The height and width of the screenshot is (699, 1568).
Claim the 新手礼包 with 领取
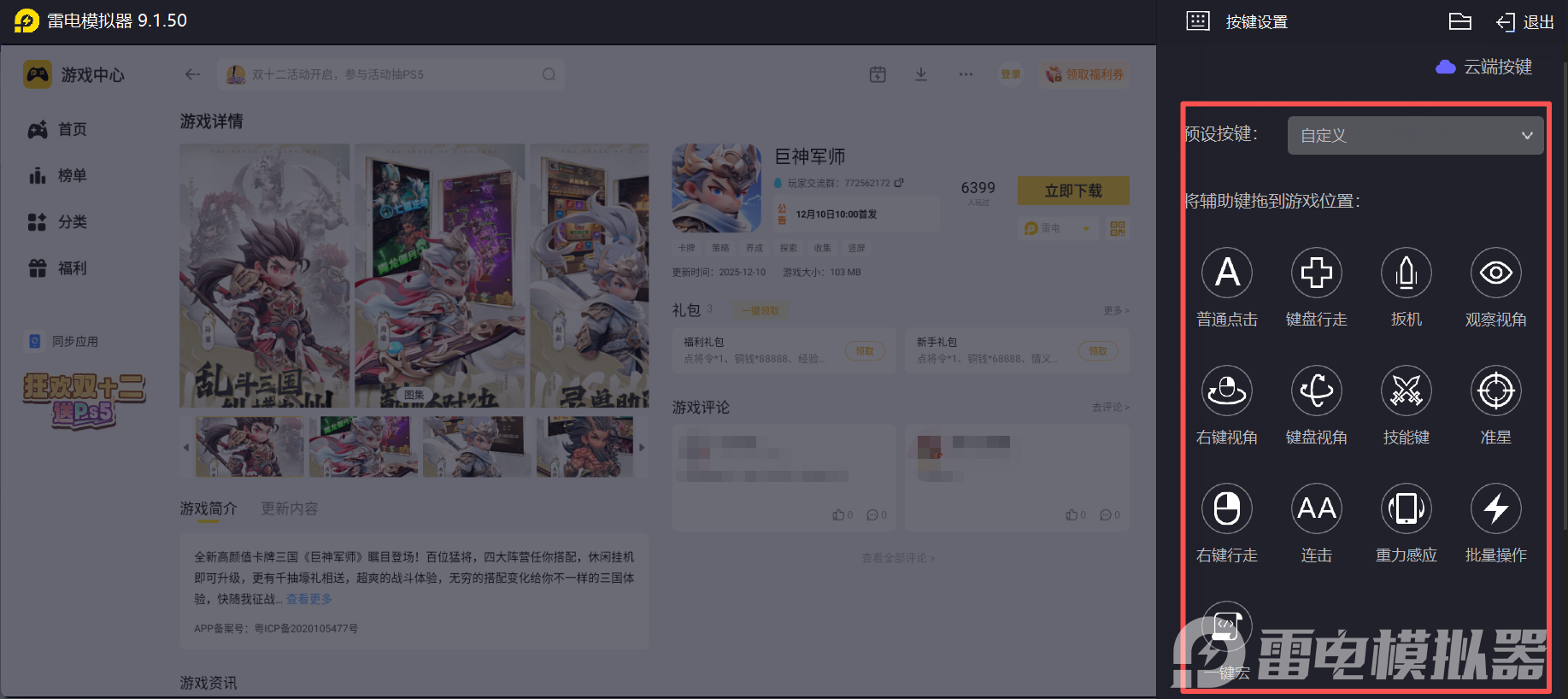[1098, 350]
